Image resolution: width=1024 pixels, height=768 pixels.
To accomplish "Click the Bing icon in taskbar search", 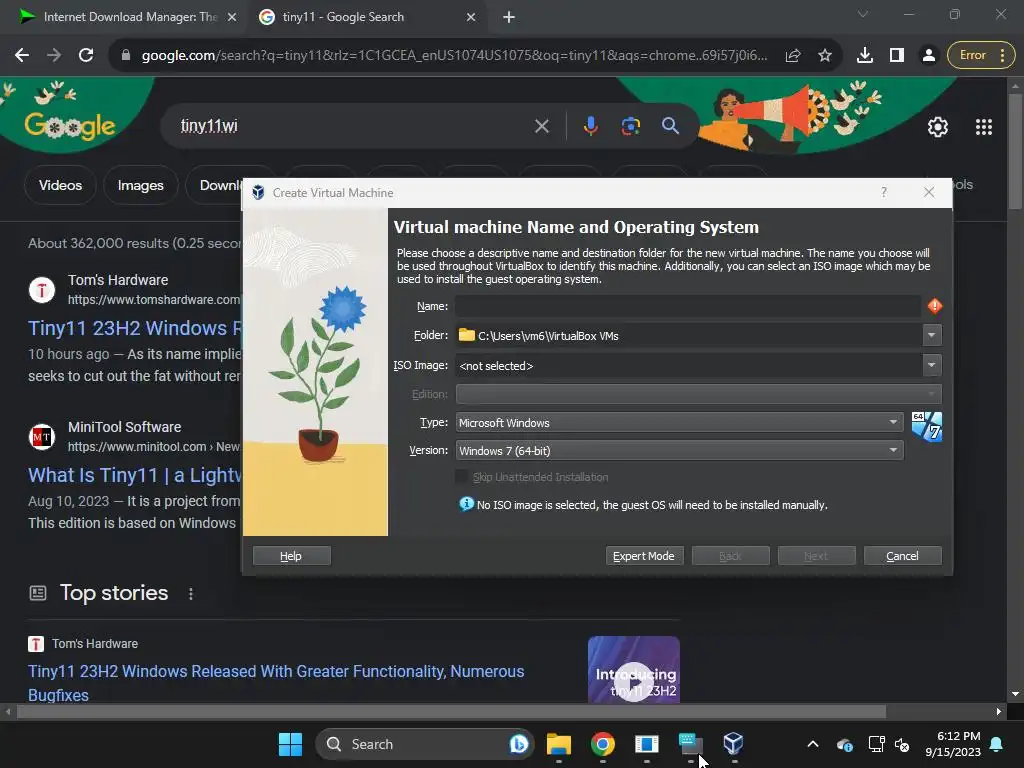I will [x=519, y=744].
